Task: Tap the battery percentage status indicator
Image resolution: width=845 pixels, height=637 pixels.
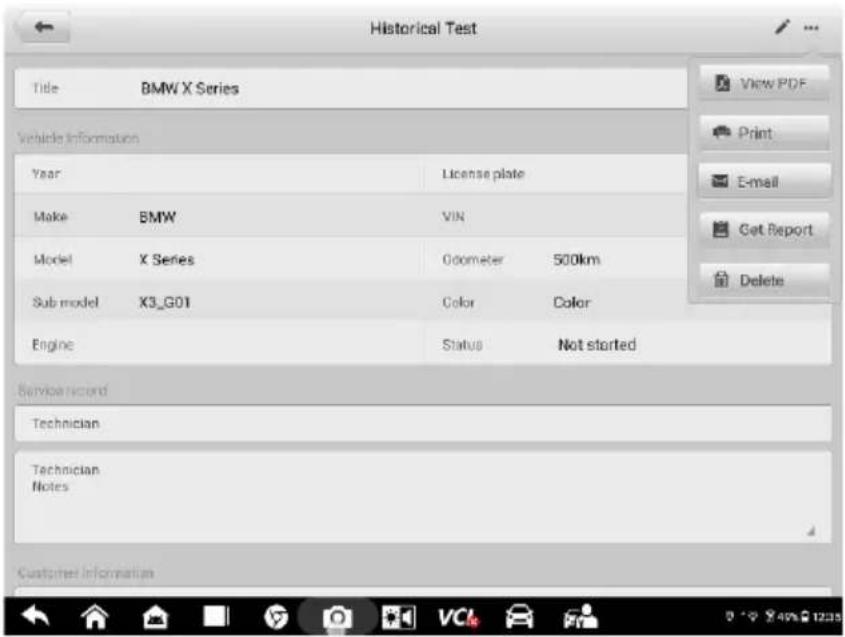Action: (x=788, y=617)
